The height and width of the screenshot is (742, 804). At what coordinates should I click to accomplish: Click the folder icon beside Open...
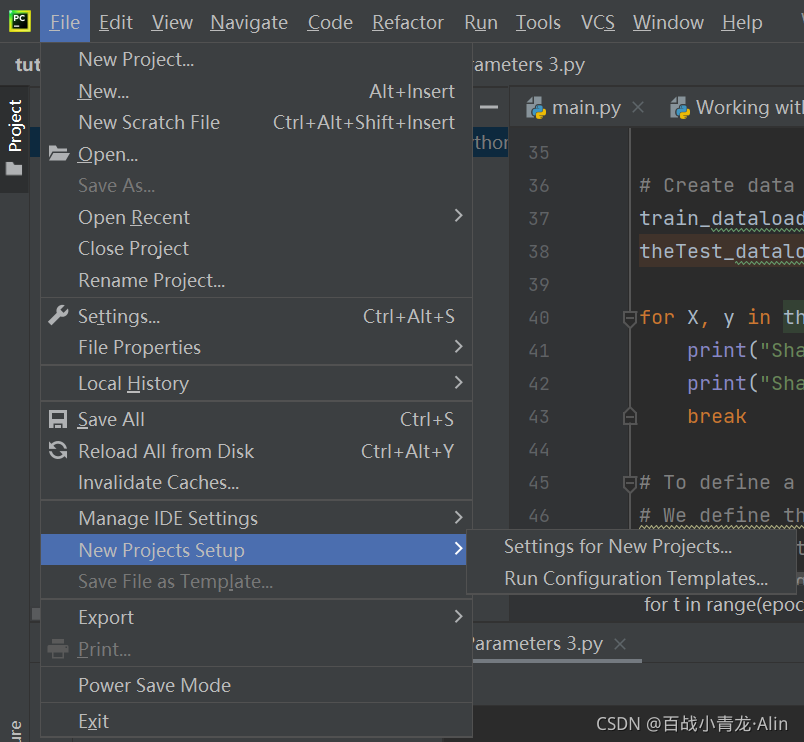point(57,154)
